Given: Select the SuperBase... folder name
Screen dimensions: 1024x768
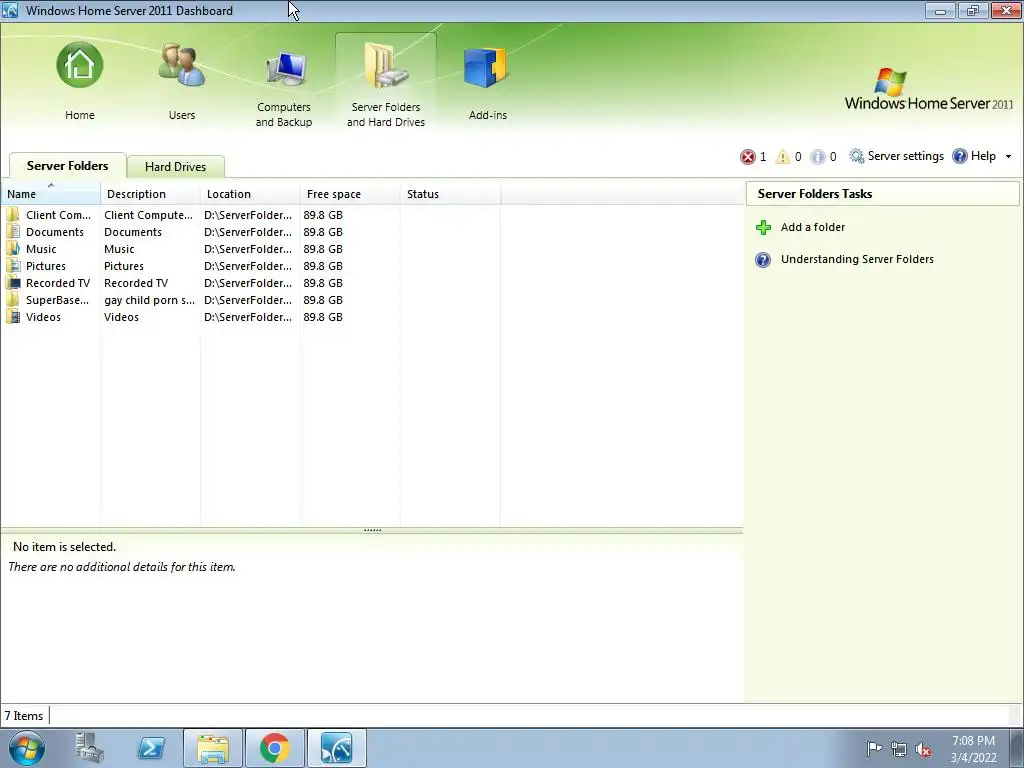Looking at the screenshot, I should coord(57,300).
